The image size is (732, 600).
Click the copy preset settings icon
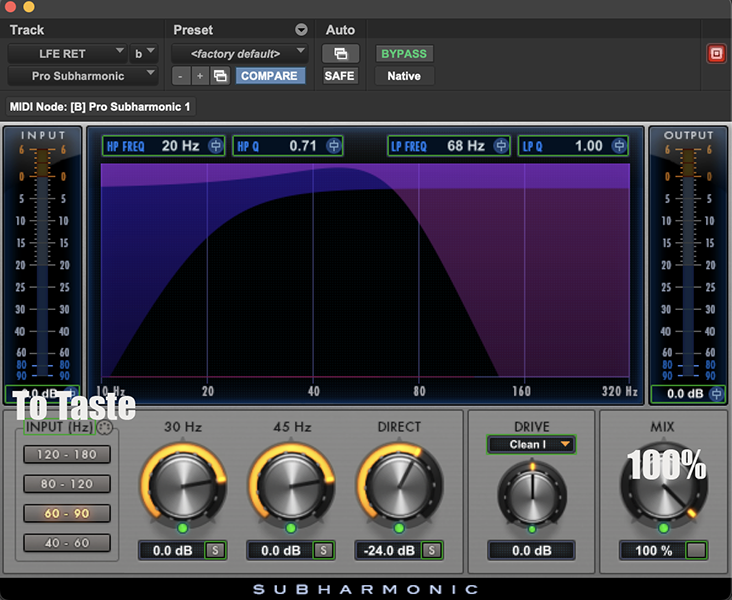[x=220, y=76]
